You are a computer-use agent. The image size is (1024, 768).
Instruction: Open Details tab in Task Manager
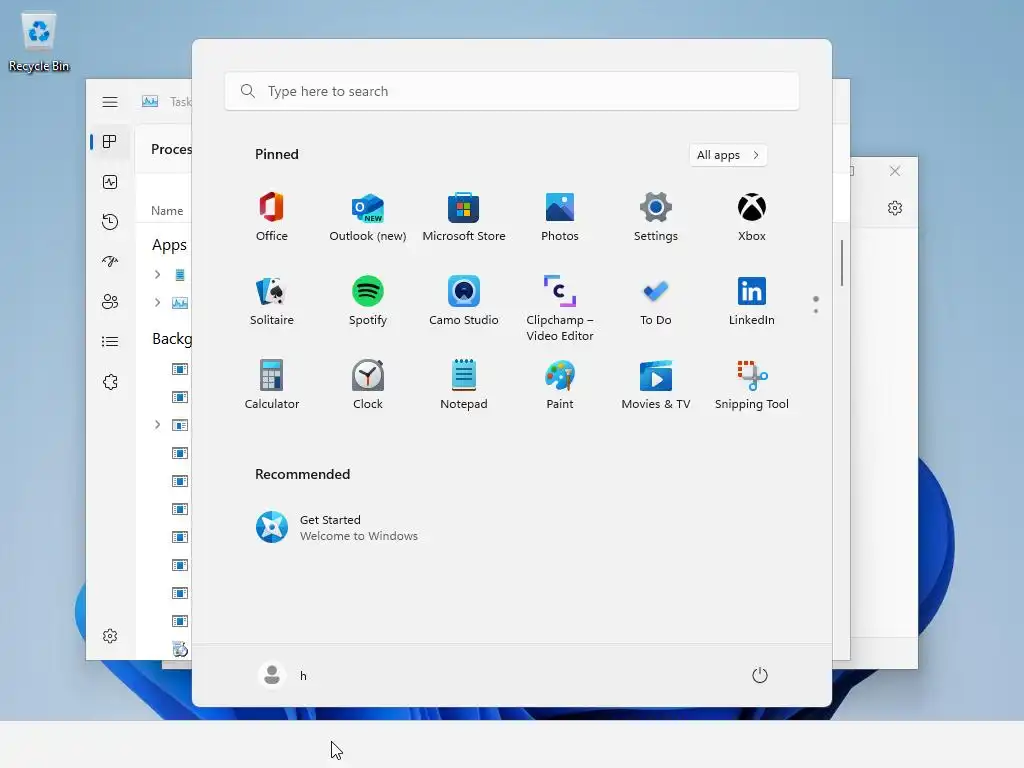click(110, 342)
